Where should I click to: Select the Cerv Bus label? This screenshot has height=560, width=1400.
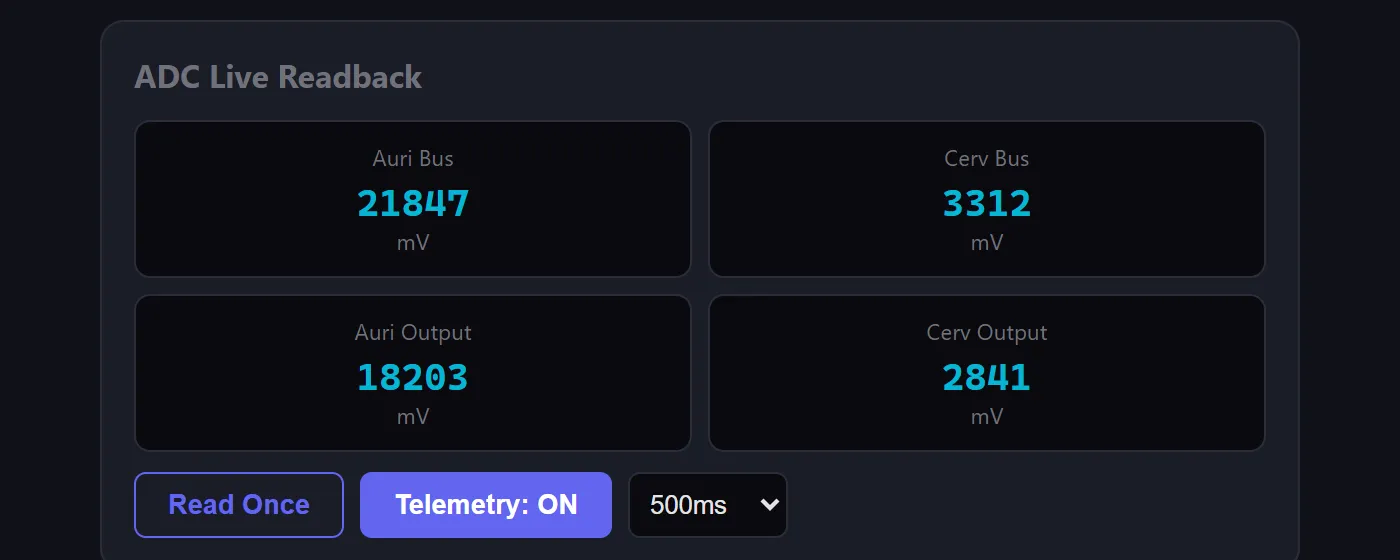[986, 159]
